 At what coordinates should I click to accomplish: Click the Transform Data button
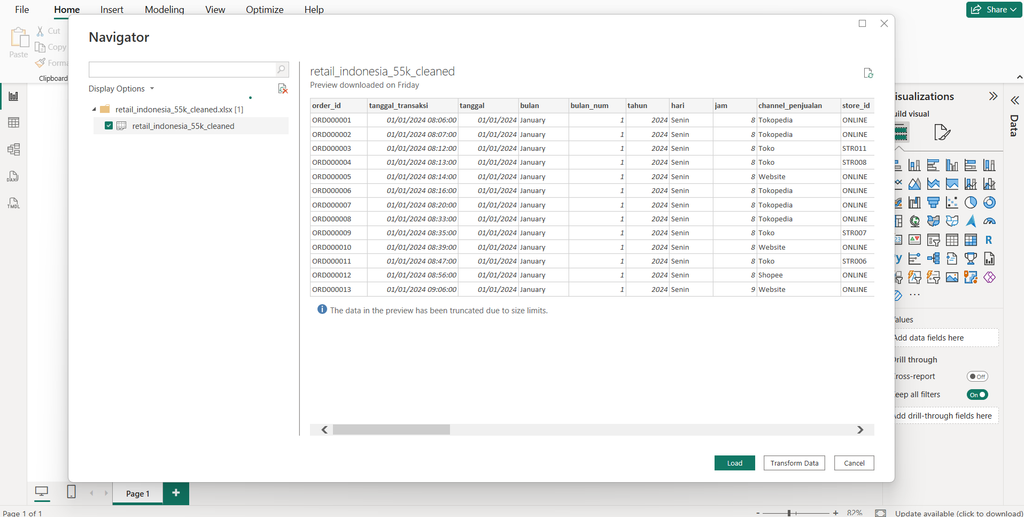(x=794, y=463)
